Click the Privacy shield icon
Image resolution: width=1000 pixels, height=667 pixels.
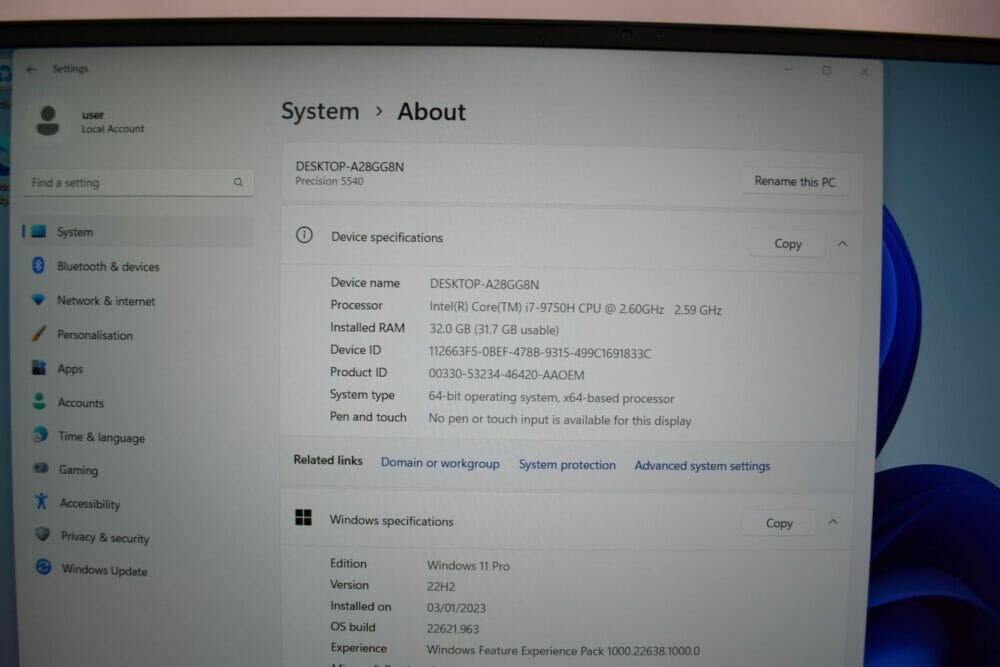tap(42, 534)
